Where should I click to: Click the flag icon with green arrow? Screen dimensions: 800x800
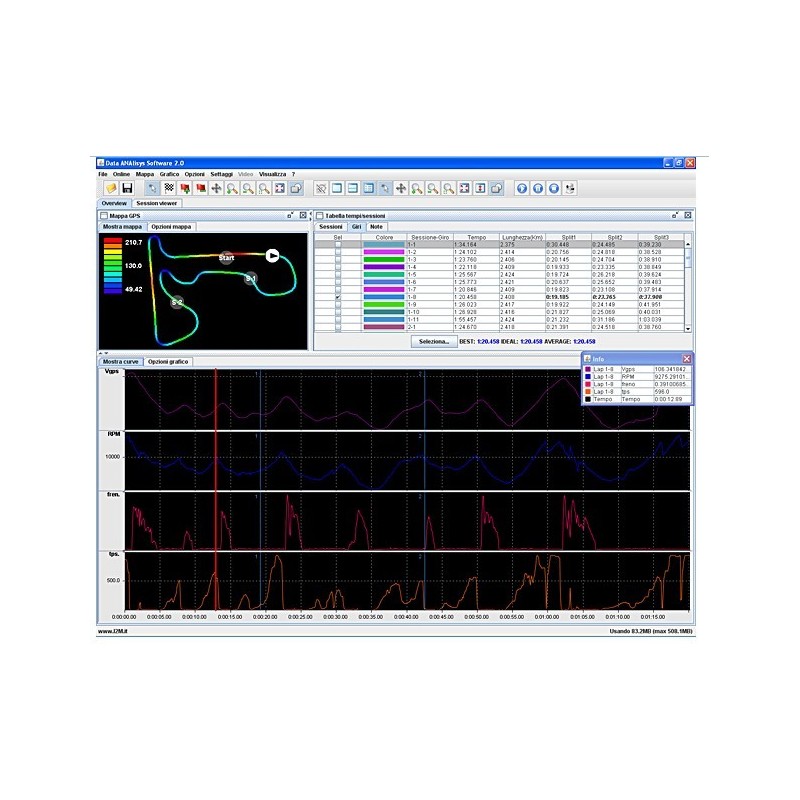[185, 188]
